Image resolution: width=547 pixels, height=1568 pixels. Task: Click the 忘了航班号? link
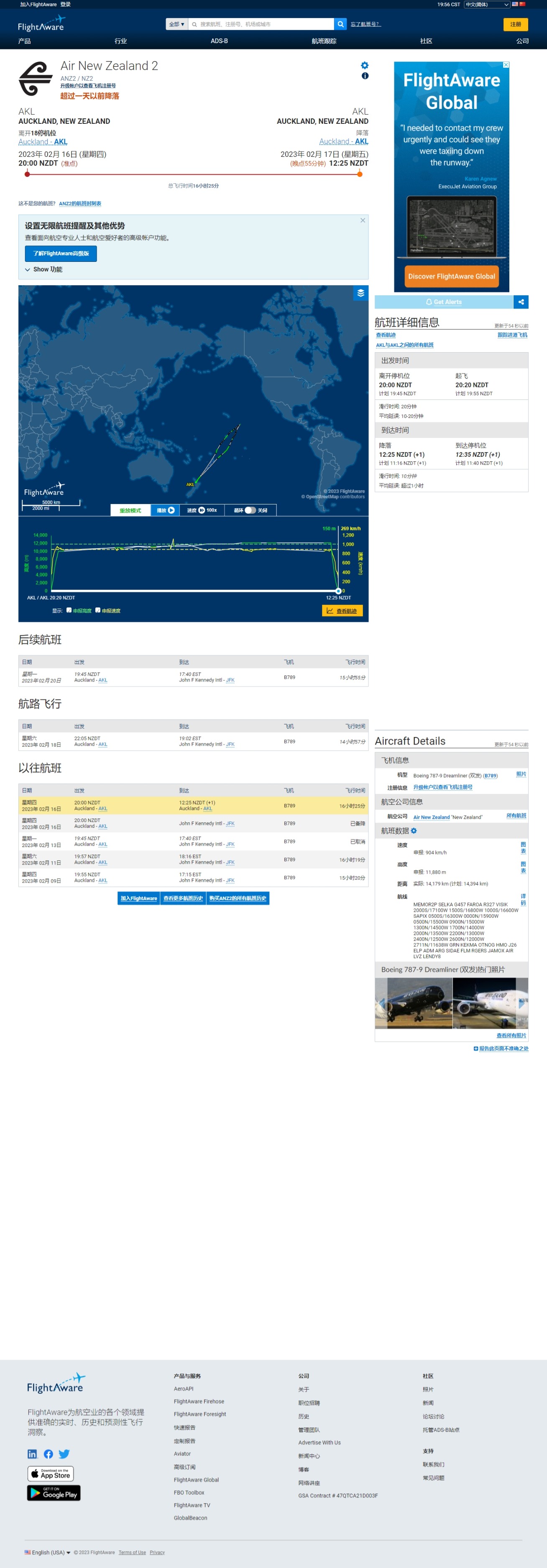365,24
